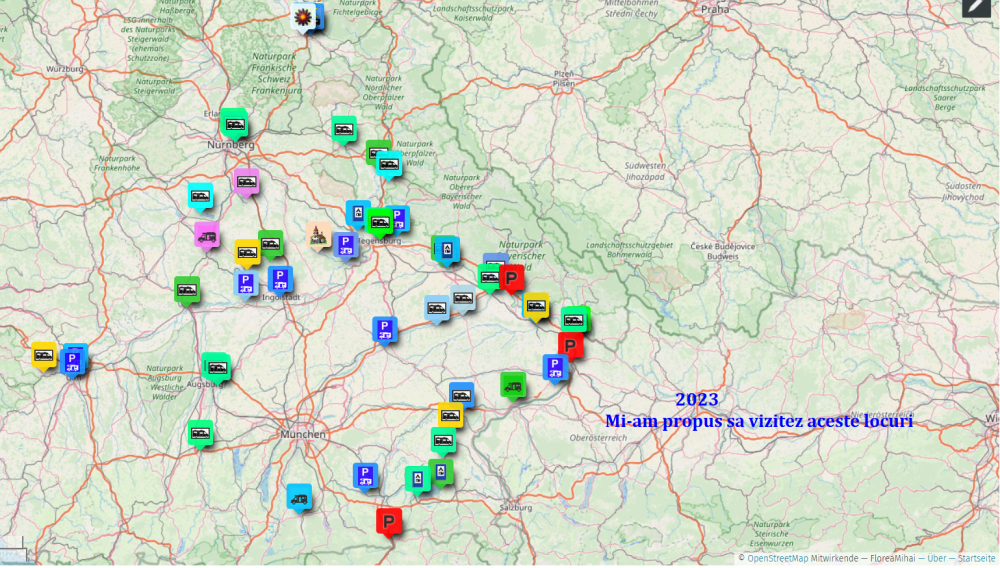This screenshot has width=1000, height=568.
Task: Click the red parking marker near Salzburg
Action: pyautogui.click(x=388, y=521)
